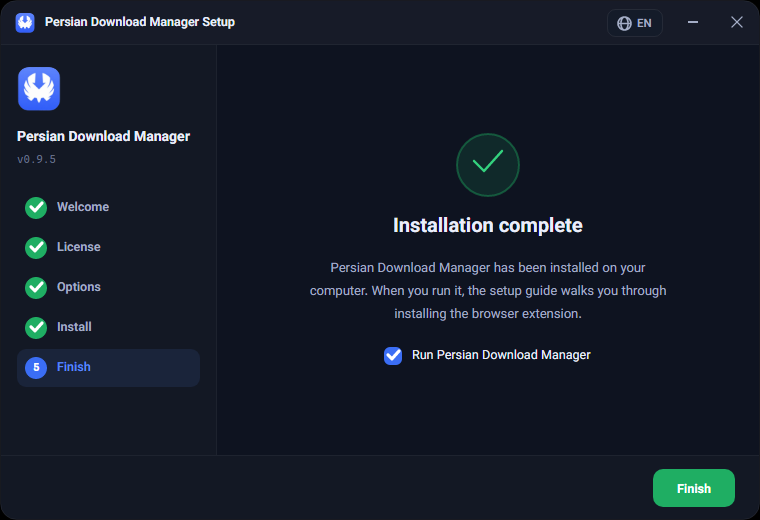Select the License step in sidebar
The height and width of the screenshot is (520, 760).
click(108, 247)
